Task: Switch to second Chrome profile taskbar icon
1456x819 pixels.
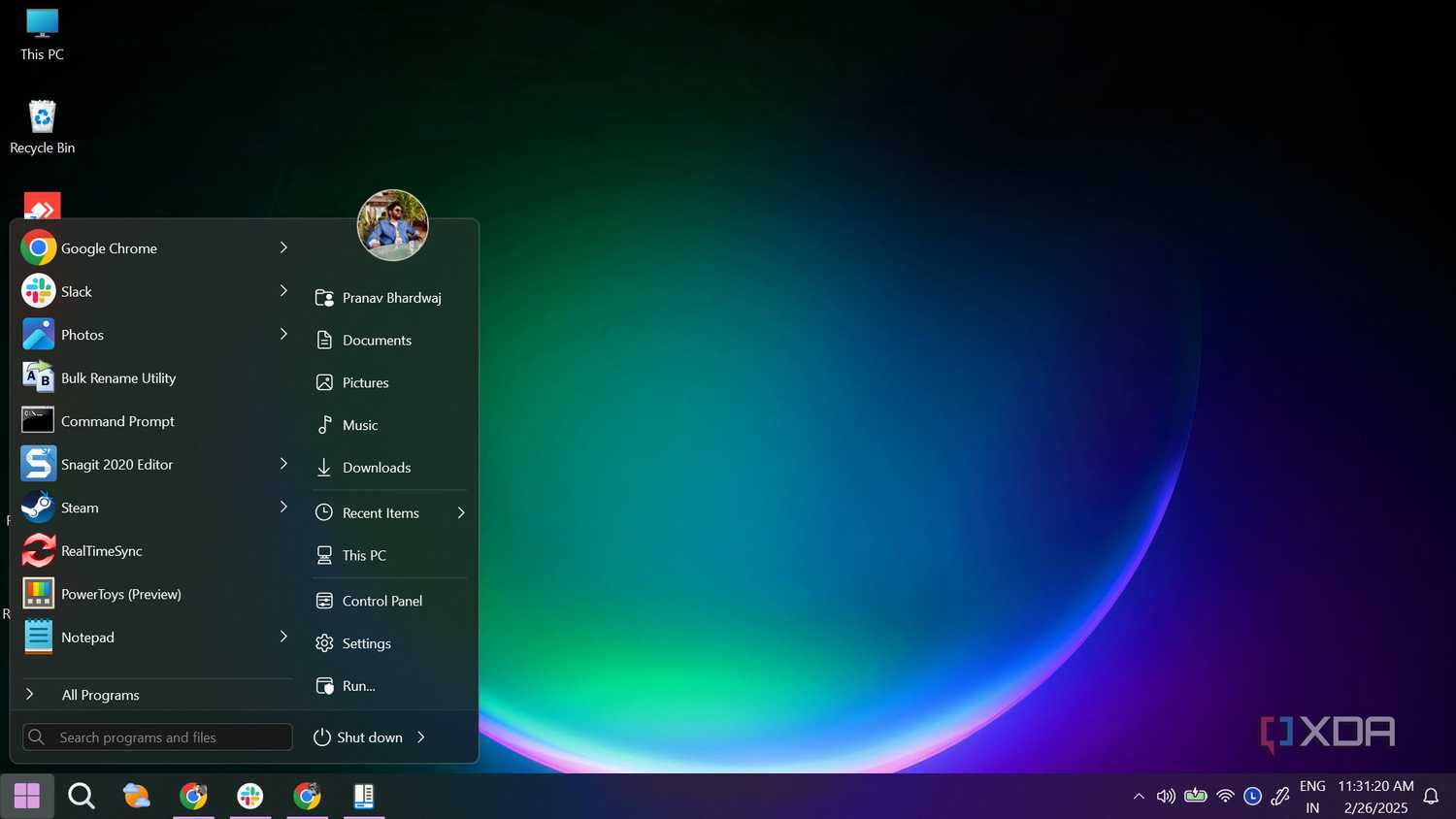Action: 307,796
